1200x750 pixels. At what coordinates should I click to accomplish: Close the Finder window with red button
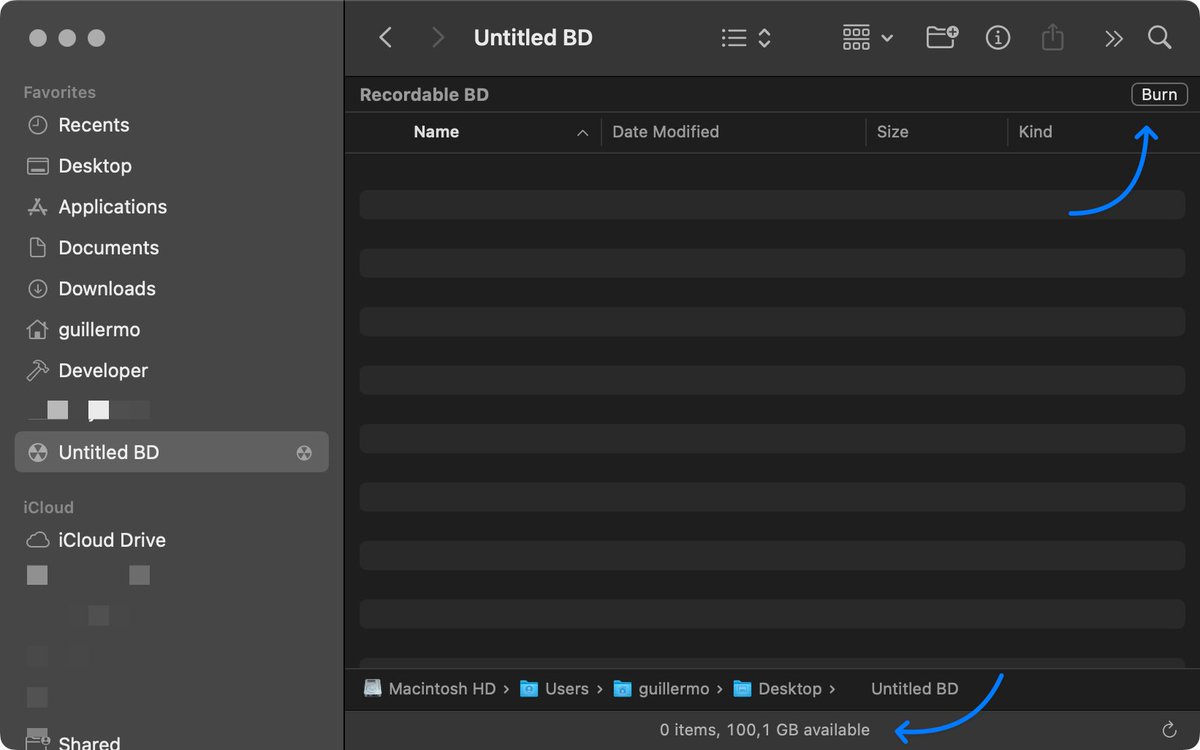(37, 38)
